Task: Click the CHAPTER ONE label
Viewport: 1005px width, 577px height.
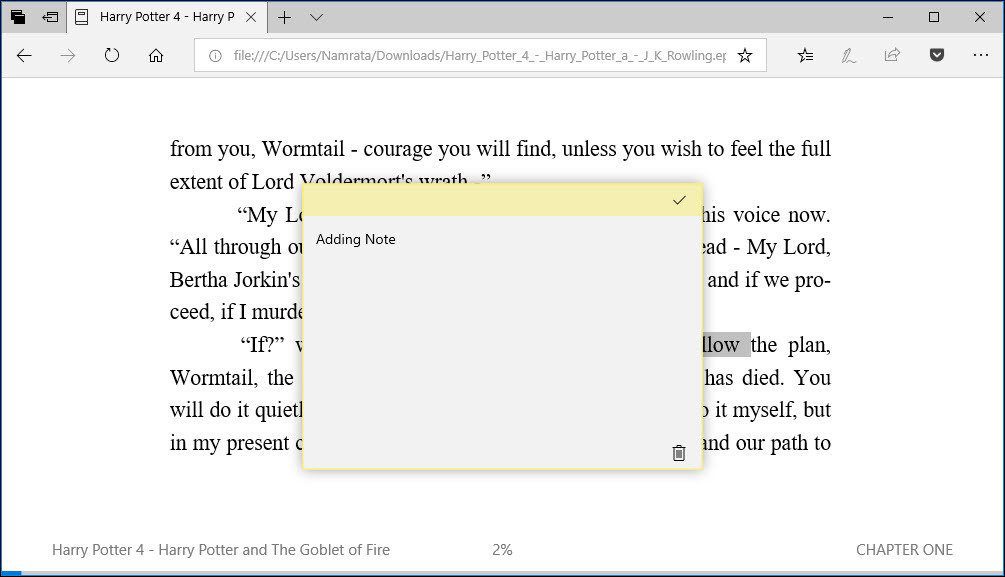Action: click(x=904, y=549)
